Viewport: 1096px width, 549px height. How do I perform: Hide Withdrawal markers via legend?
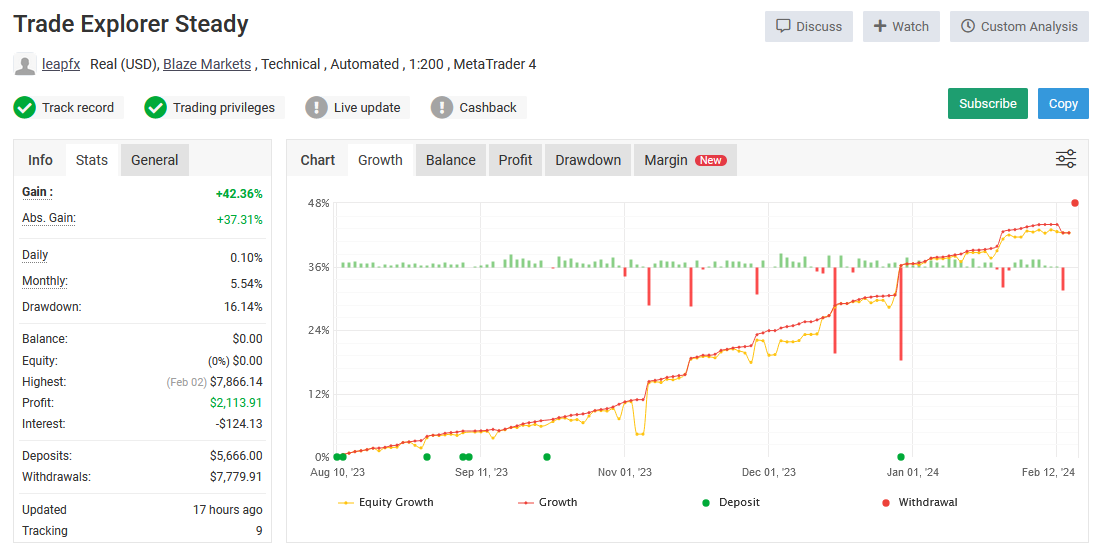919,502
